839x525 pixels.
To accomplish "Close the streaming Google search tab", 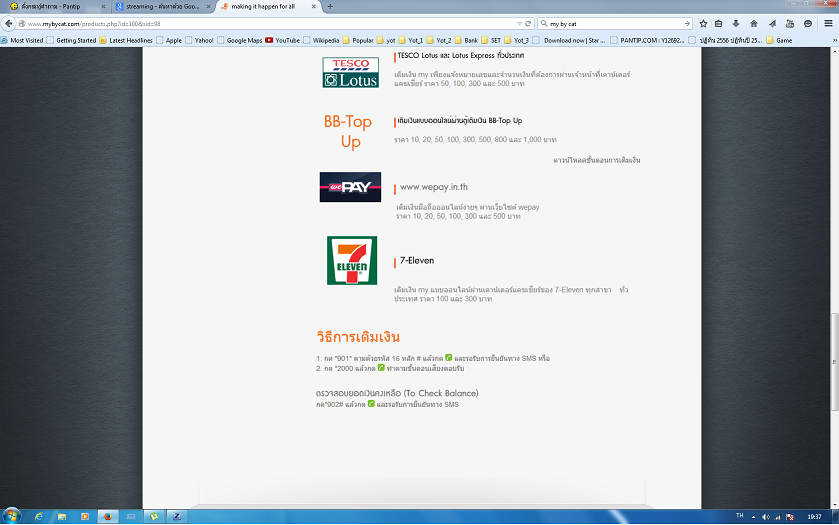I will click(209, 6).
